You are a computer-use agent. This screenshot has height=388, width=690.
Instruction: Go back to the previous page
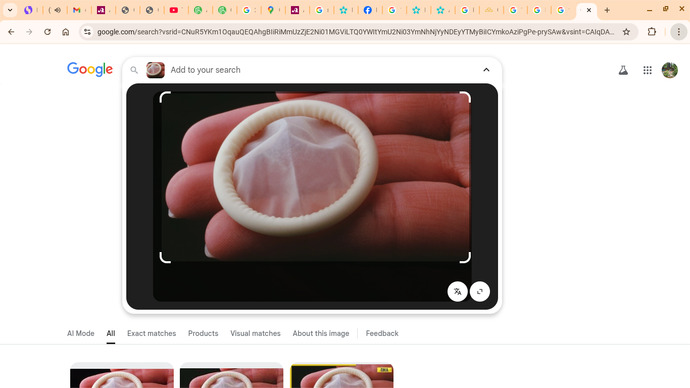pyautogui.click(x=11, y=32)
